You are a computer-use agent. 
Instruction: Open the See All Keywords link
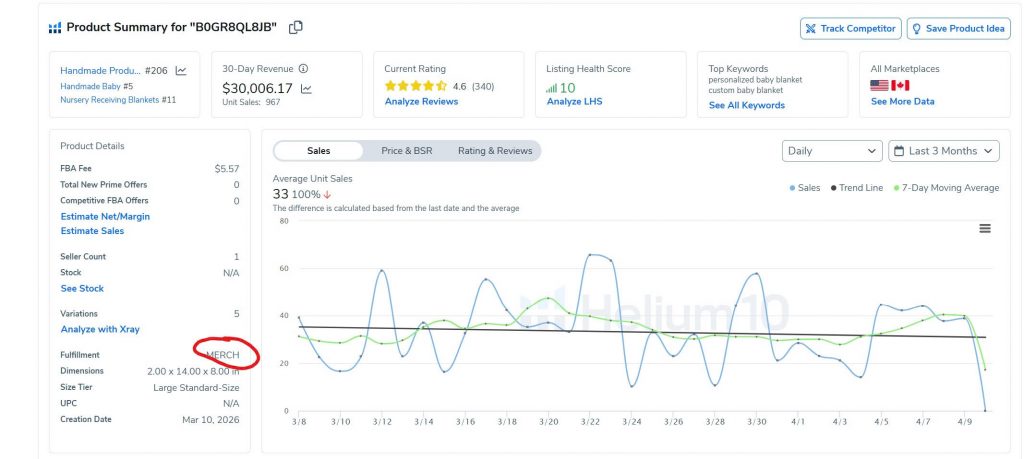click(746, 105)
